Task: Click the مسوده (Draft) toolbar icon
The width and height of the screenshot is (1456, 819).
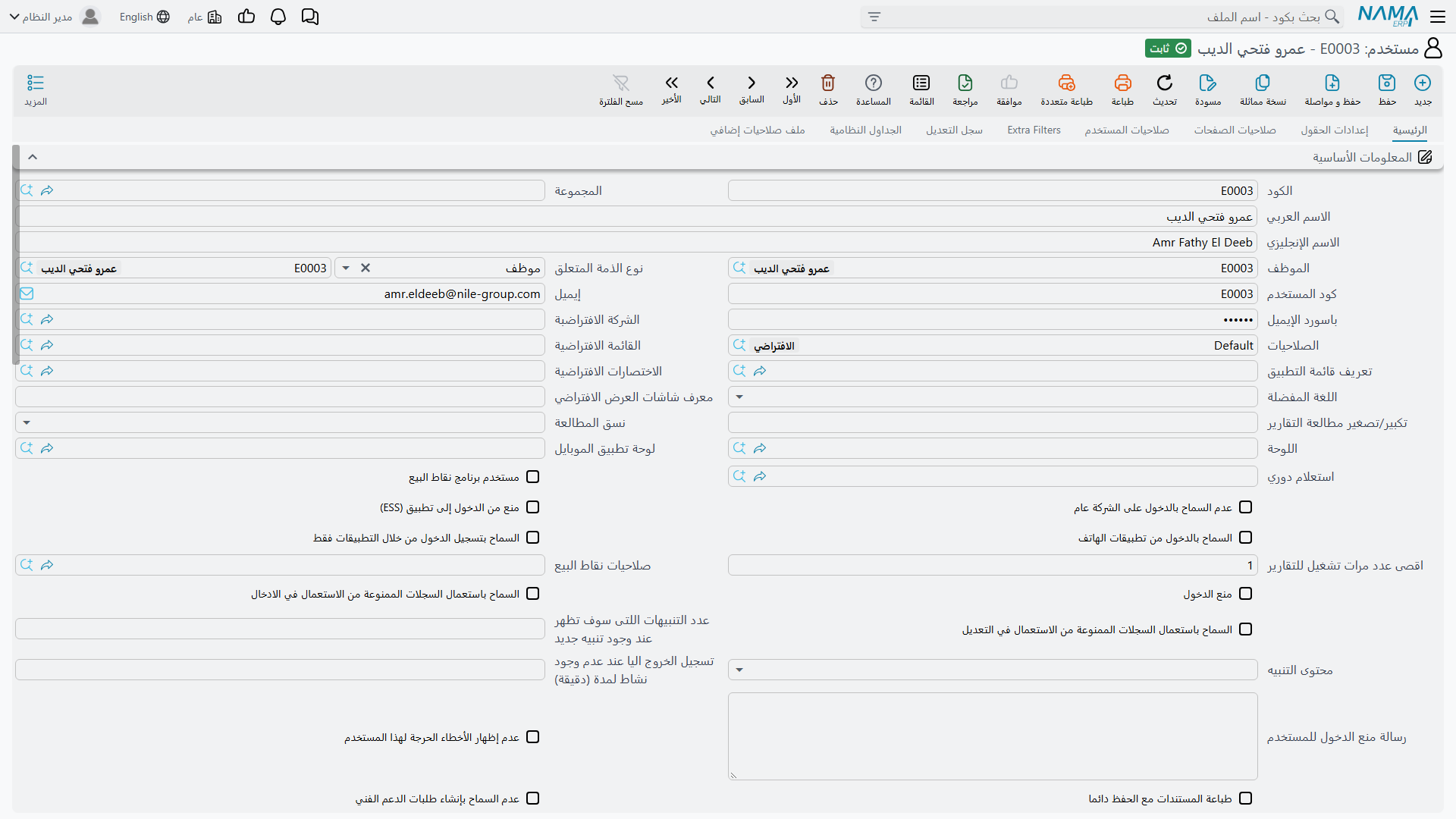Action: point(1208,83)
